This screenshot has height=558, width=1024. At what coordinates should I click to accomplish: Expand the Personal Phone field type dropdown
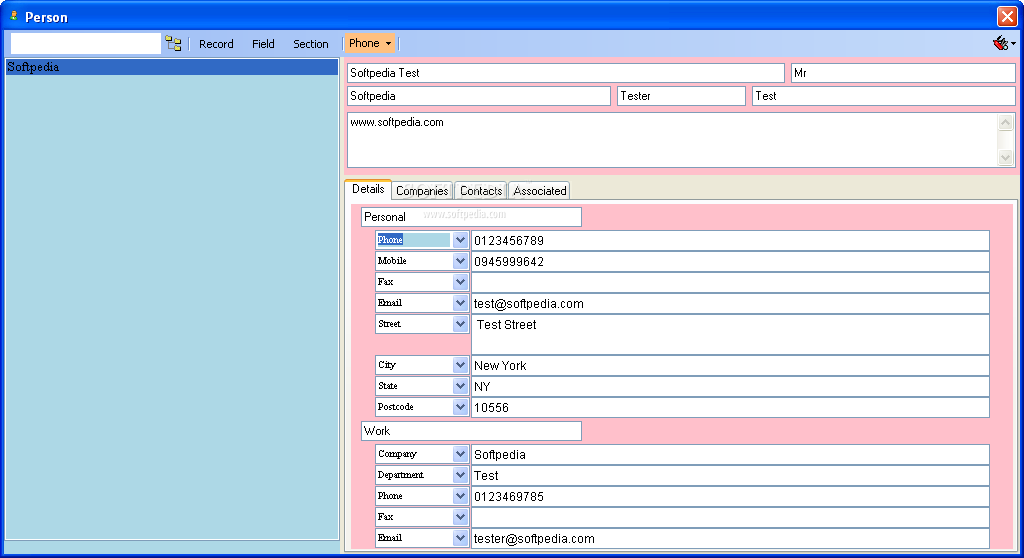[x=460, y=240]
